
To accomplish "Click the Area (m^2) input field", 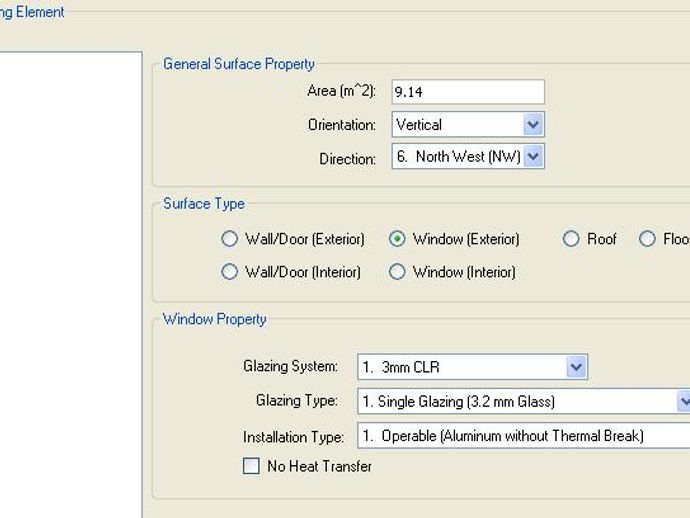I will 468,92.
